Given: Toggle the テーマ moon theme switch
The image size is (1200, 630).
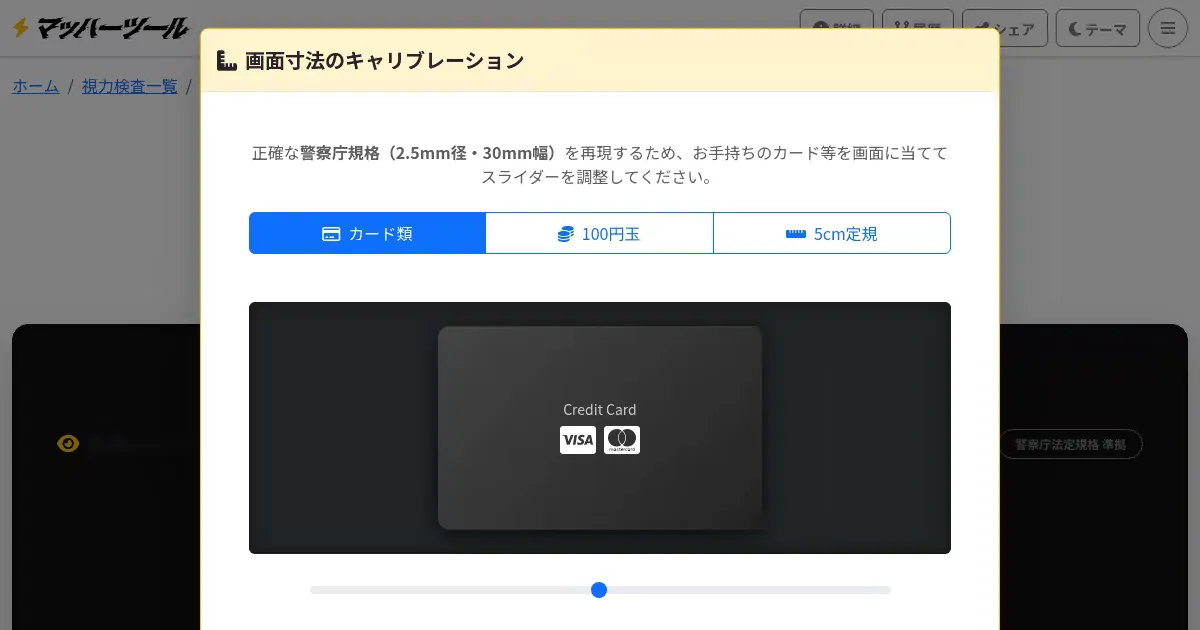Looking at the screenshot, I should coord(1097,28).
